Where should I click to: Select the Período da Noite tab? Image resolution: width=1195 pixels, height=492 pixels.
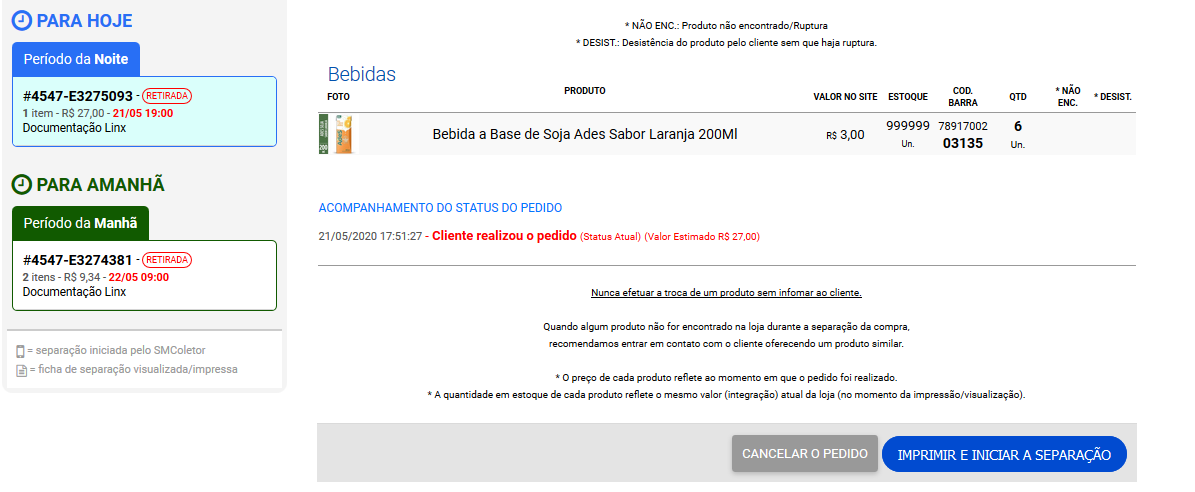pyautogui.click(x=76, y=59)
